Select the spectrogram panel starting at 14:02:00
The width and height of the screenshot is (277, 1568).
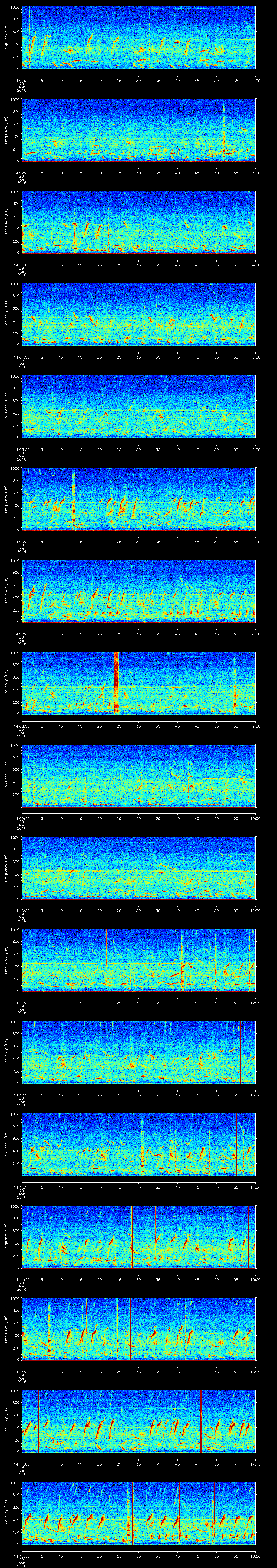tap(138, 130)
